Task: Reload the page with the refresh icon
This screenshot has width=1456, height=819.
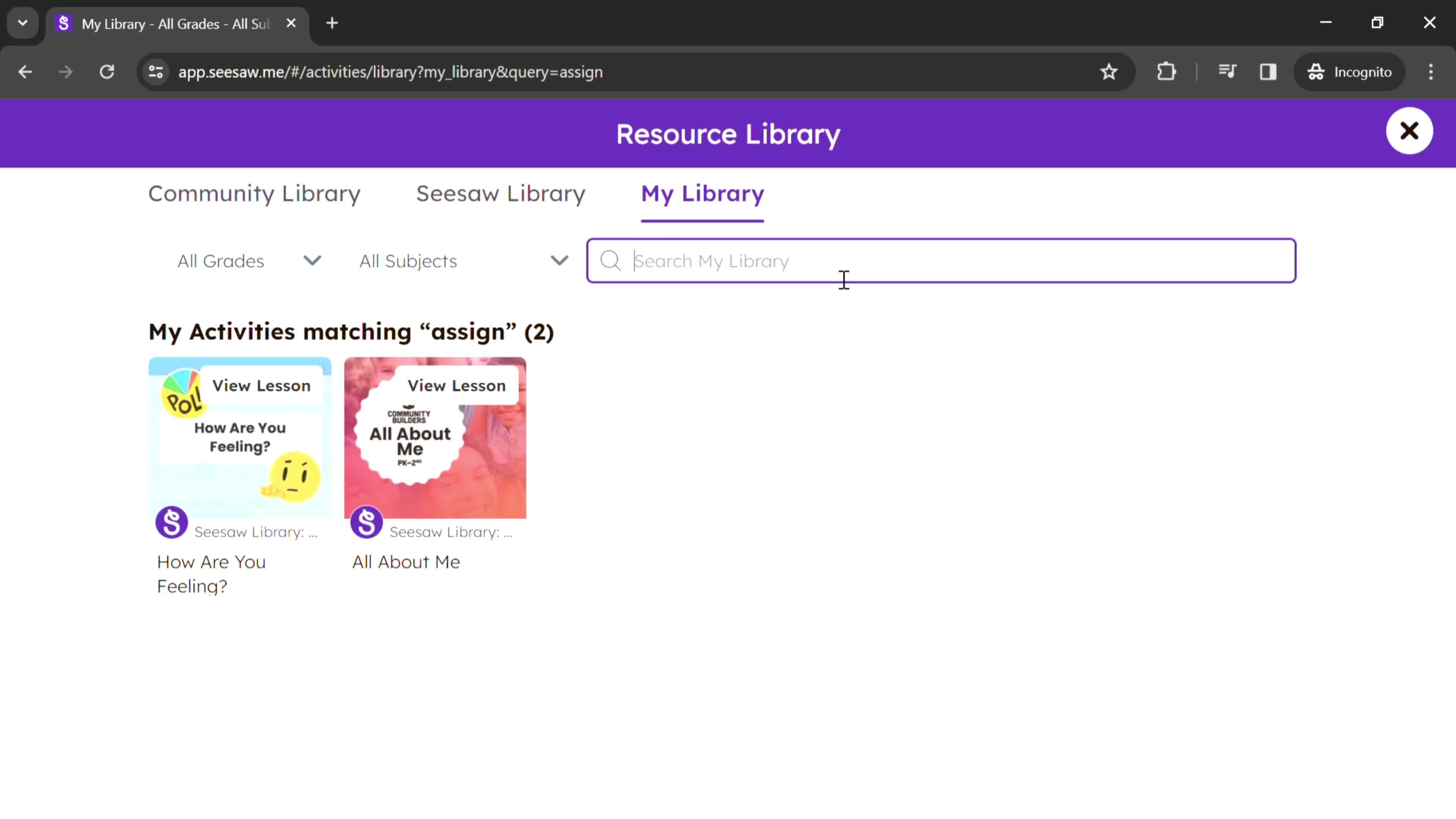Action: coord(107,72)
